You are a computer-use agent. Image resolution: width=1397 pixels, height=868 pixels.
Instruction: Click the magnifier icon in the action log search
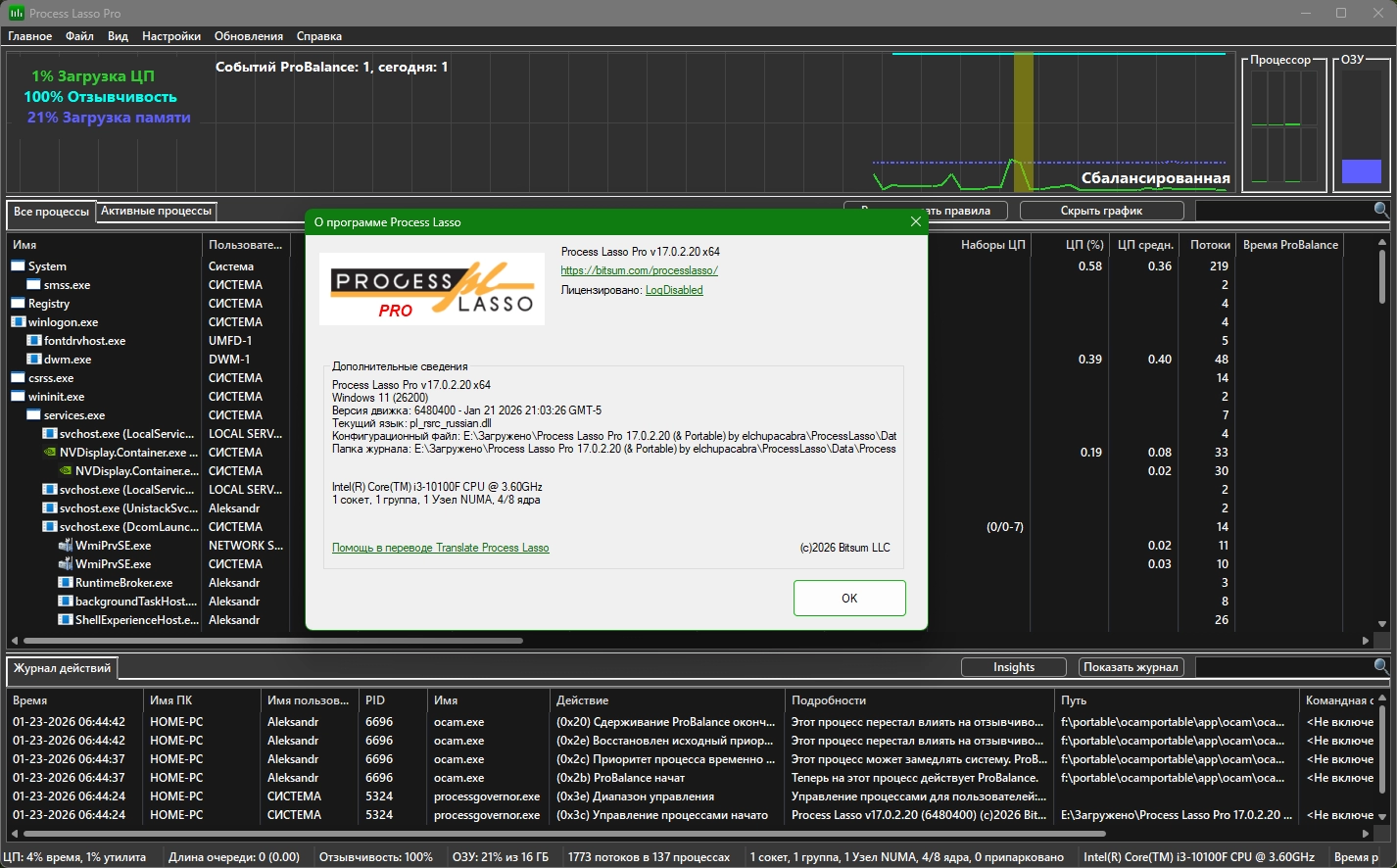(x=1381, y=666)
